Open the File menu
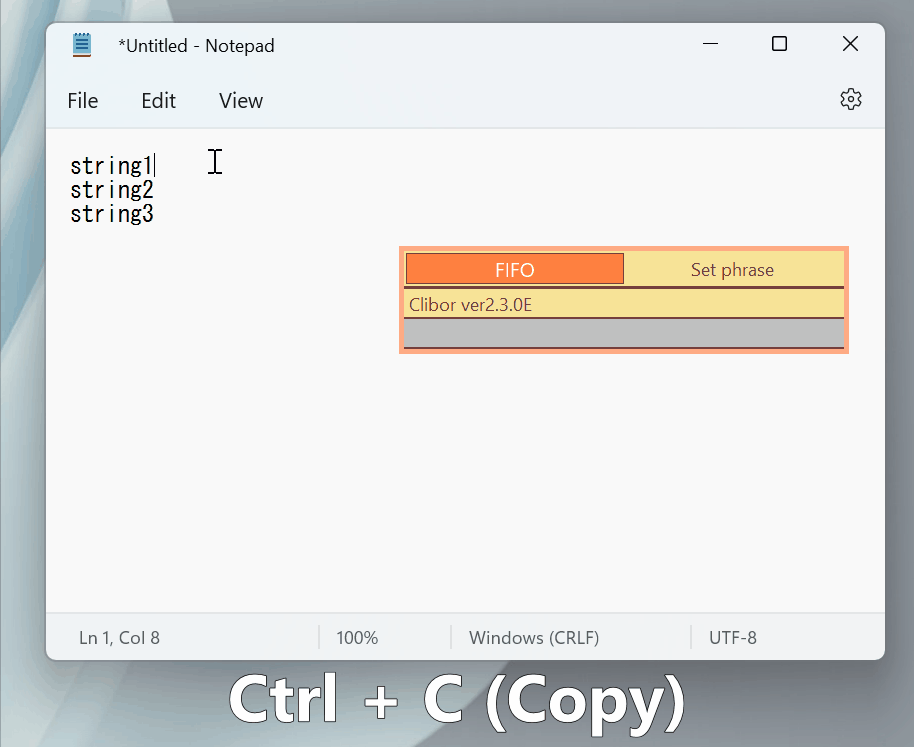The width and height of the screenshot is (914, 747). tap(83, 101)
